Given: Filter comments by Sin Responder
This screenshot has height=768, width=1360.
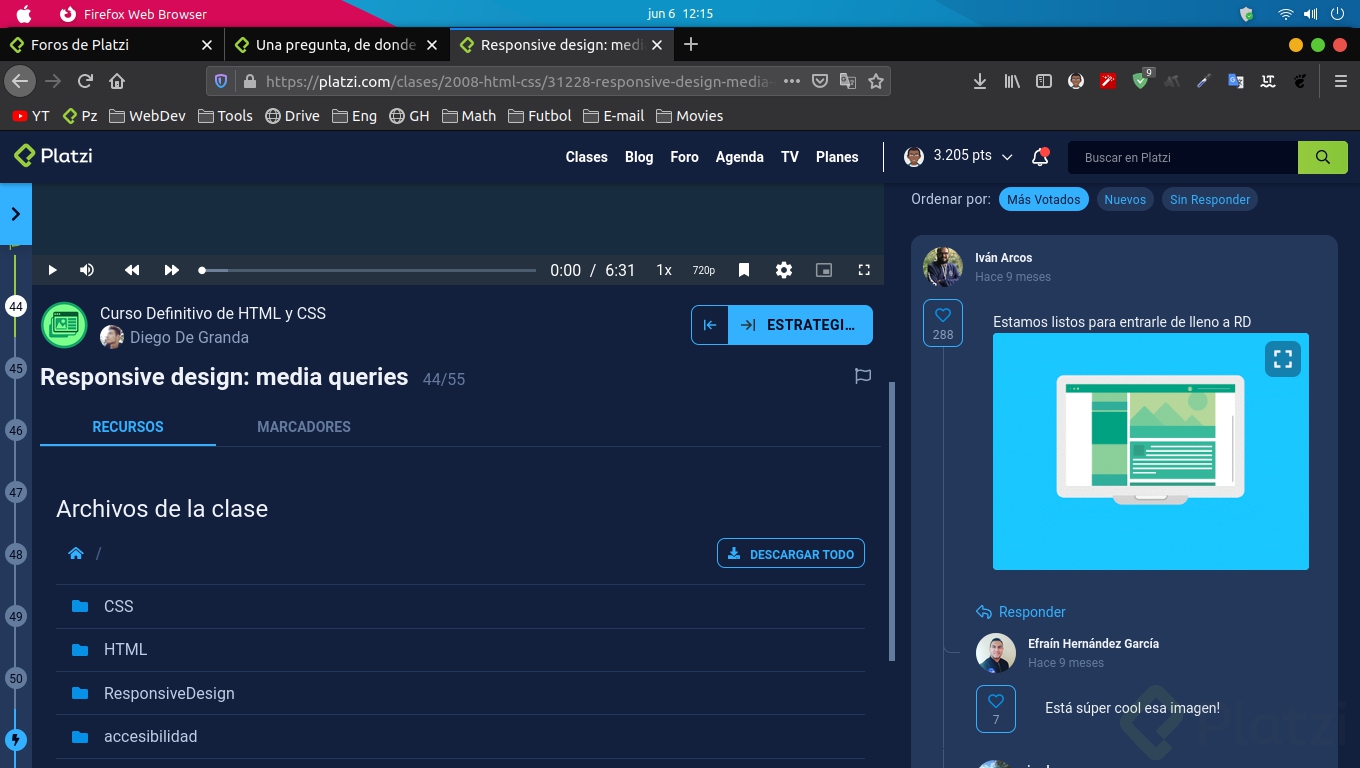Looking at the screenshot, I should (x=1210, y=199).
